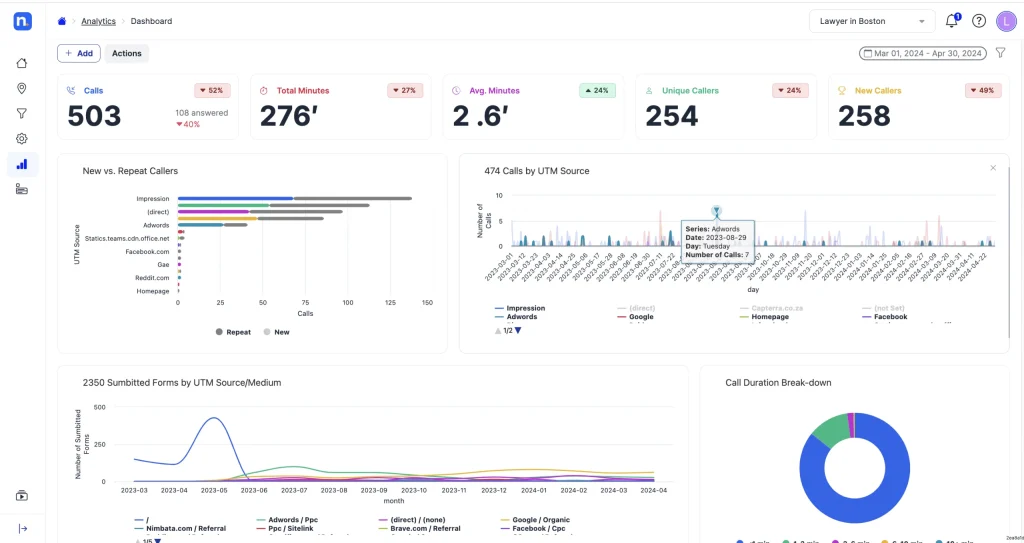Toggle Repeat series in callers legend
Viewport: 1024px width, 543px height.
[x=233, y=332]
